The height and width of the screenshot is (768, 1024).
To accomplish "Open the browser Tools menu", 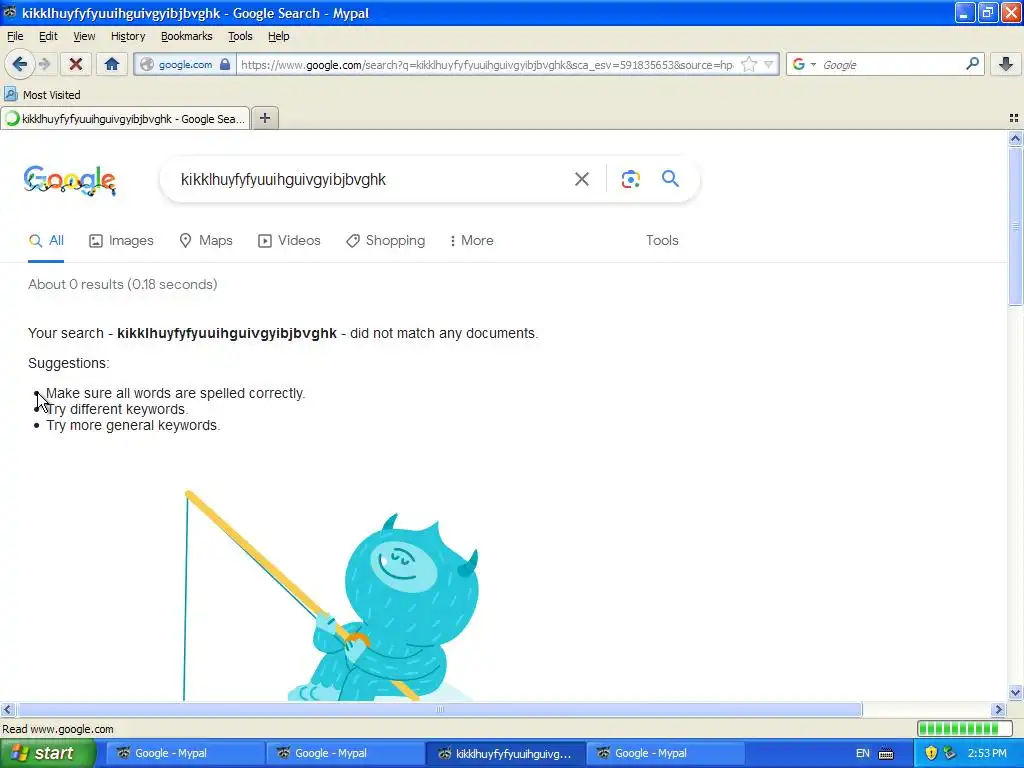I will click(x=240, y=36).
